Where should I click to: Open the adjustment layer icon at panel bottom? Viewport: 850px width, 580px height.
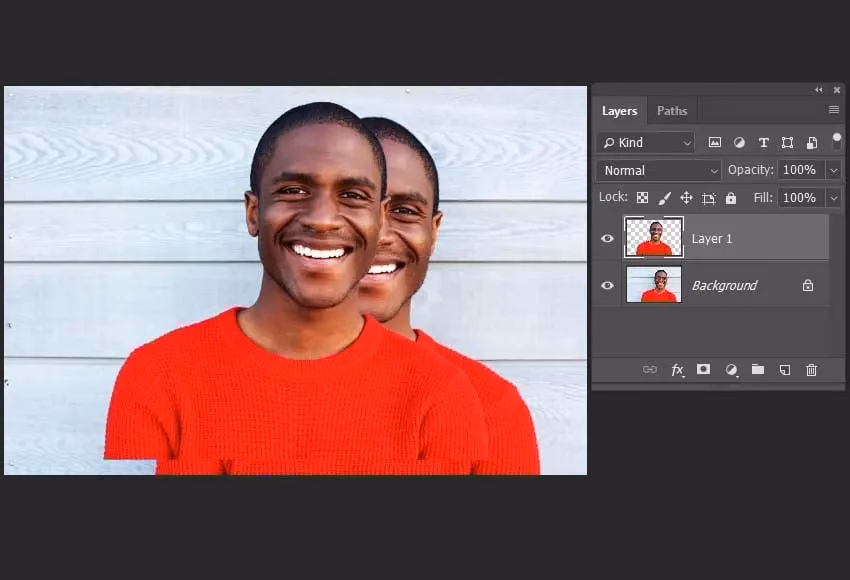(730, 370)
